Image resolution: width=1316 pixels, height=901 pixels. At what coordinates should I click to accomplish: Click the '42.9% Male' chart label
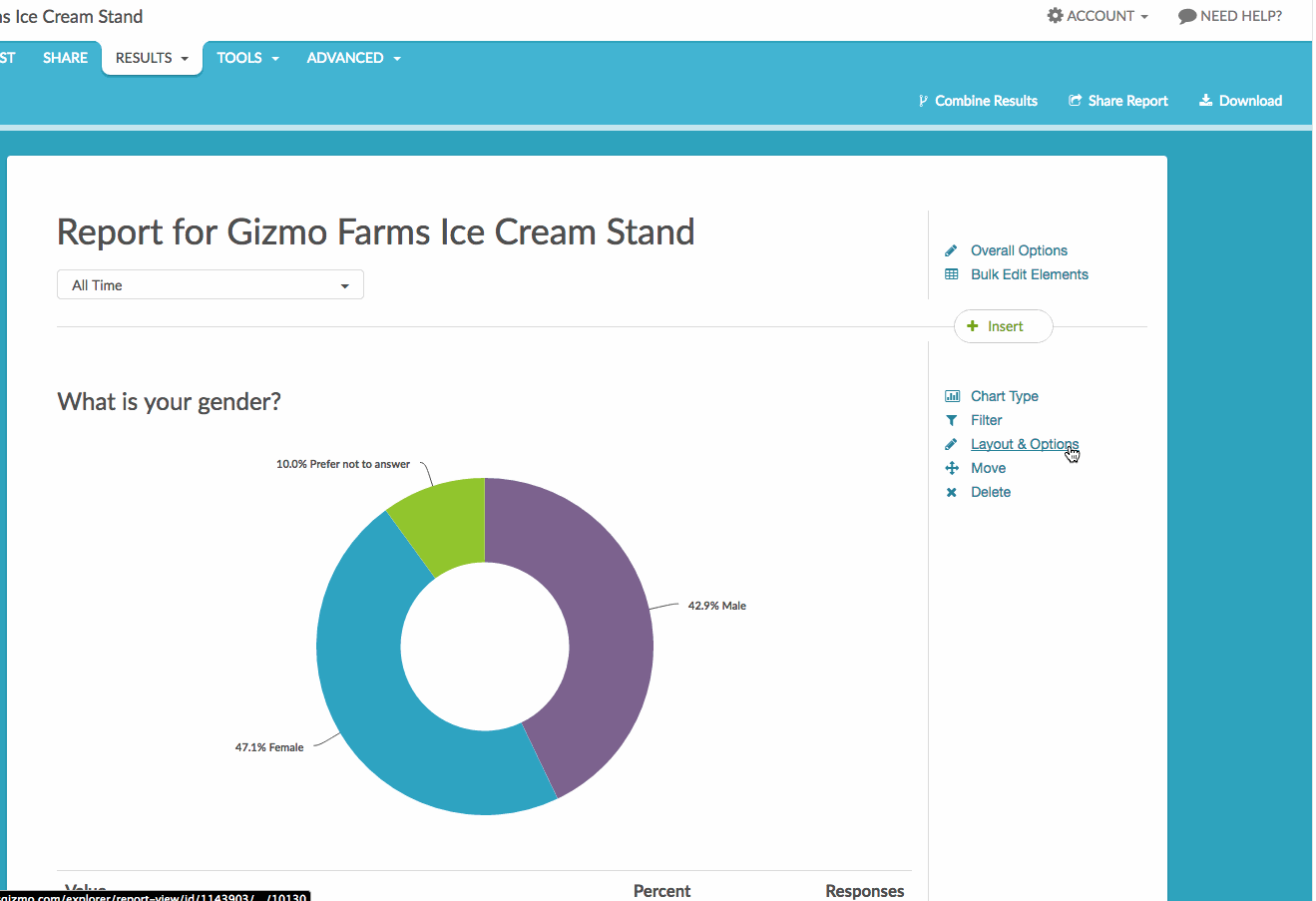coord(717,606)
